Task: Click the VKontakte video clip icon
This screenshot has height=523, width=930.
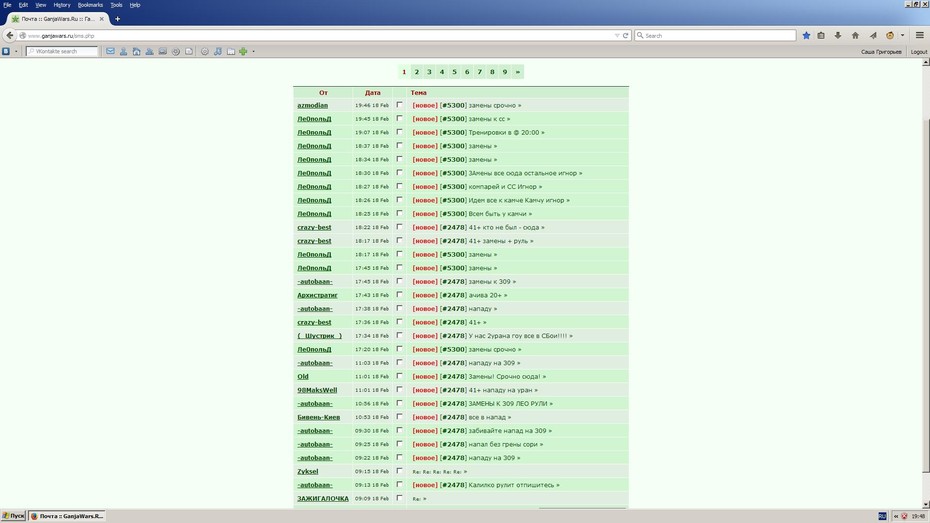Action: click(189, 52)
